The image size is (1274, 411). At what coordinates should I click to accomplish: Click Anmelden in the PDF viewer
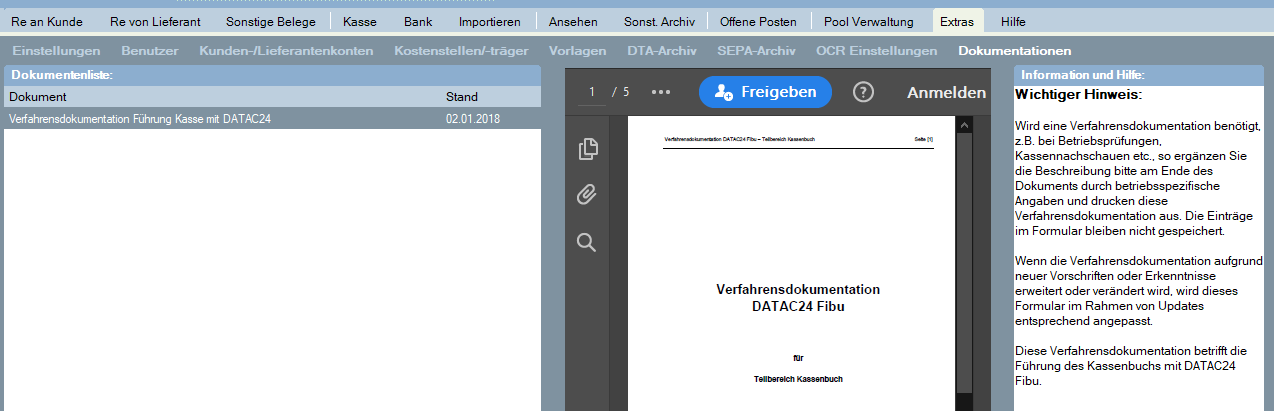tap(946, 92)
